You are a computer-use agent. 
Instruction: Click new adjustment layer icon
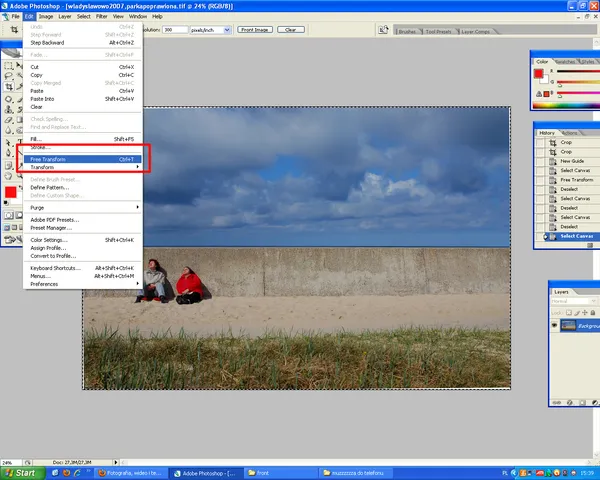[595, 403]
